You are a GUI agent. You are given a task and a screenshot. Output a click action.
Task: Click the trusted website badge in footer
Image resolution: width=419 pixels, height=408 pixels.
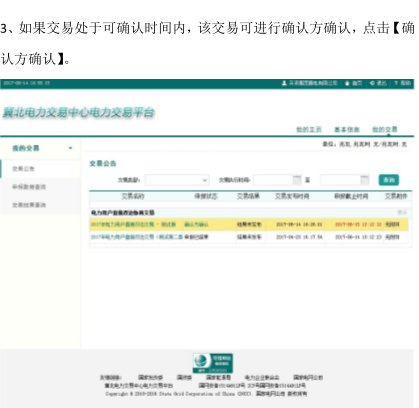click(213, 363)
